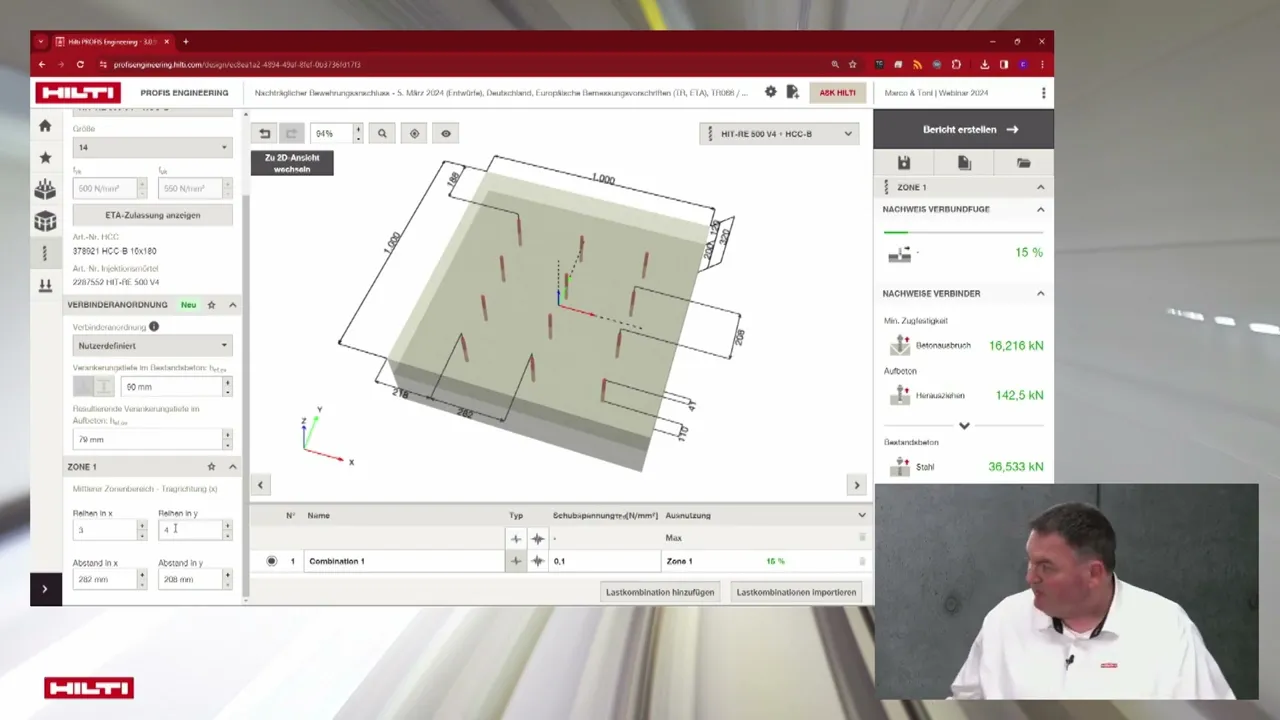
Task: Switch to 2D view with 'Zu 2D-Ansicht wechseln'
Action: (292, 163)
